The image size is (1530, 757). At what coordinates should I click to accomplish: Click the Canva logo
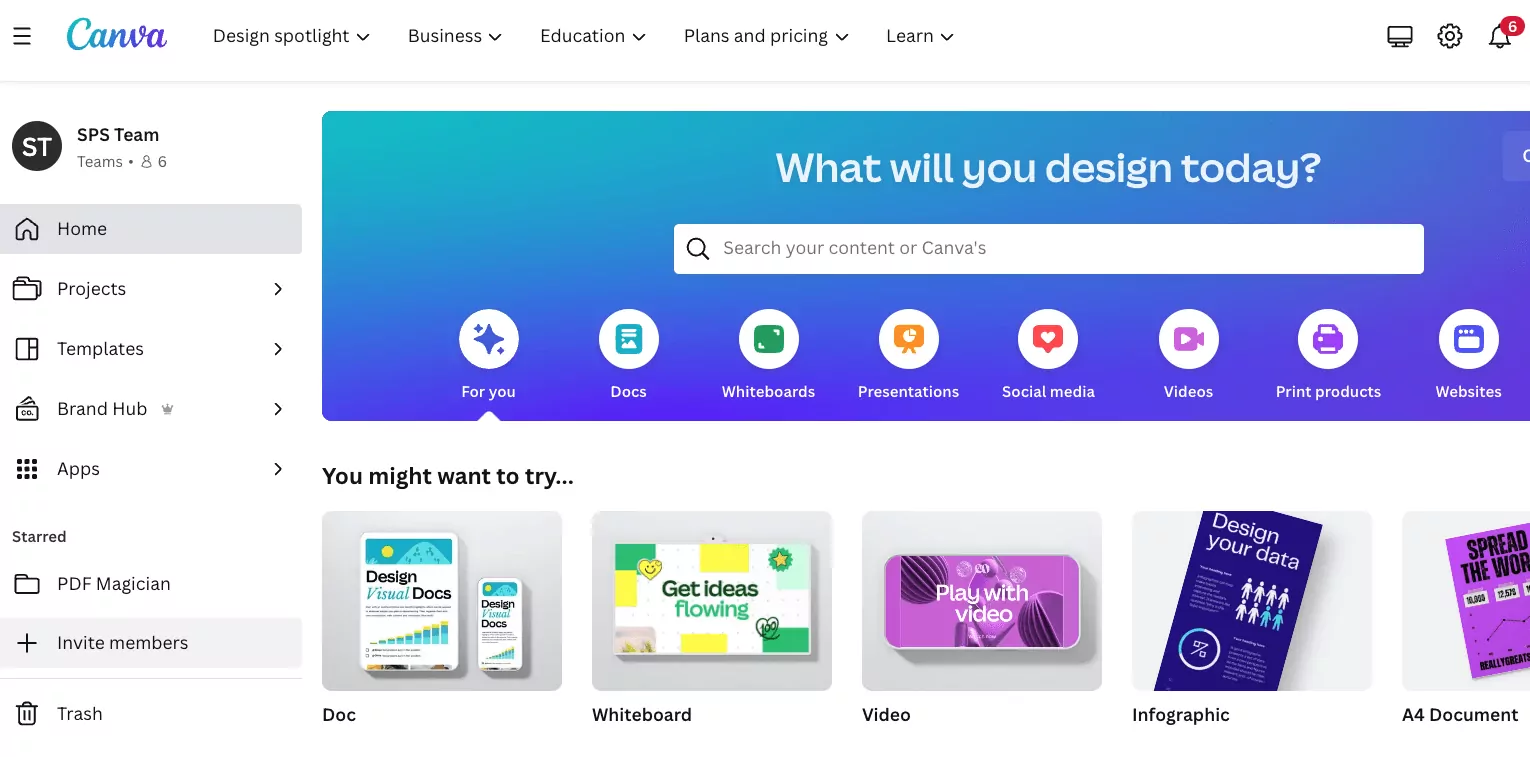pos(116,35)
